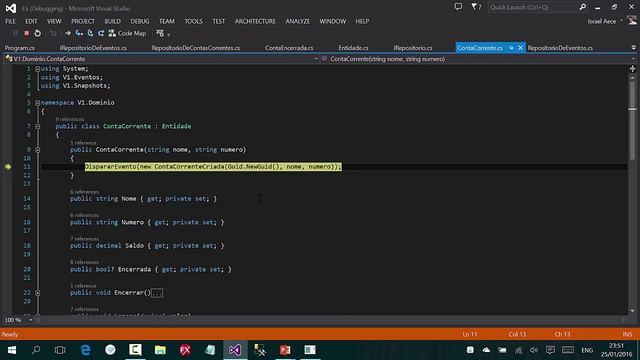640x360 pixels.
Task: Open the DEBUG menu
Action: 140,21
